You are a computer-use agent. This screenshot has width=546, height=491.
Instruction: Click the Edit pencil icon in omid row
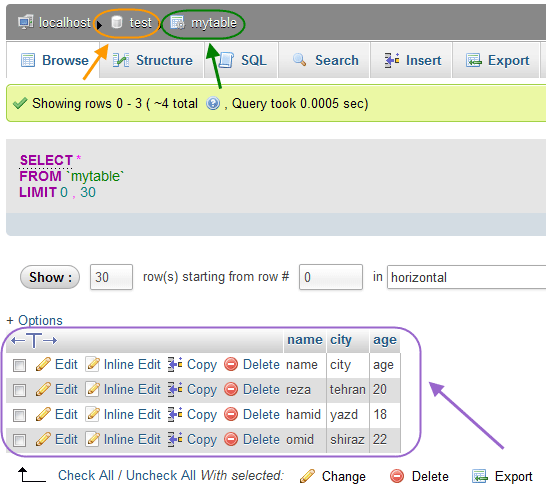click(43, 439)
